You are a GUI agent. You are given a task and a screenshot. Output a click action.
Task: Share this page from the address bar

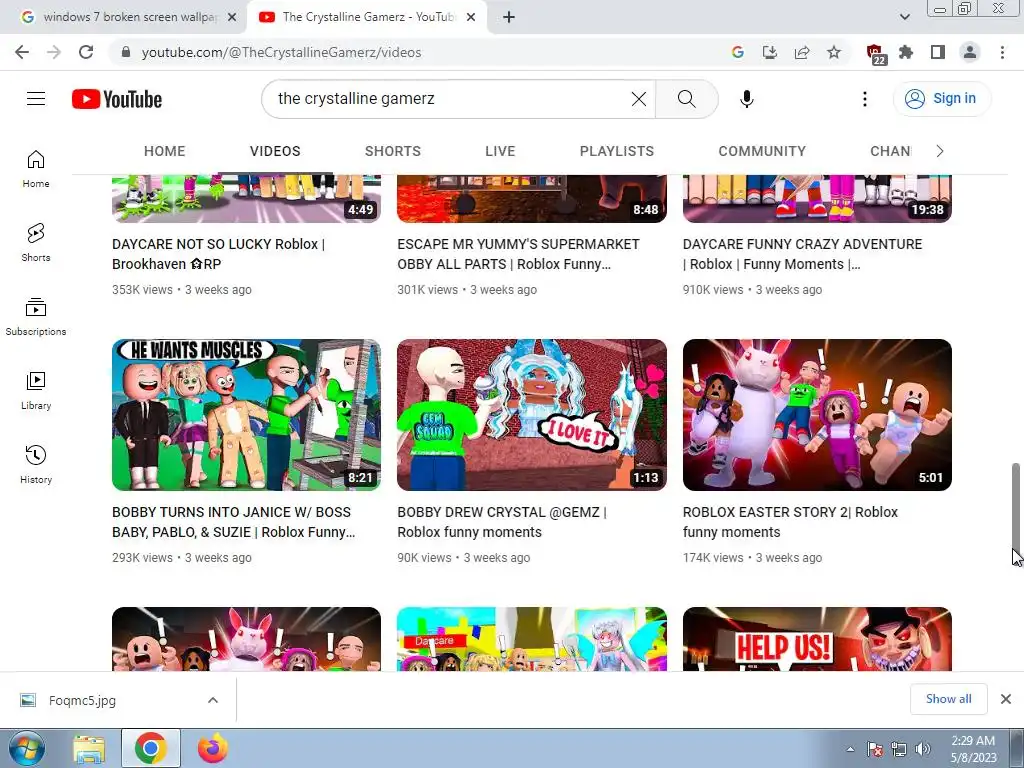pyautogui.click(x=802, y=52)
